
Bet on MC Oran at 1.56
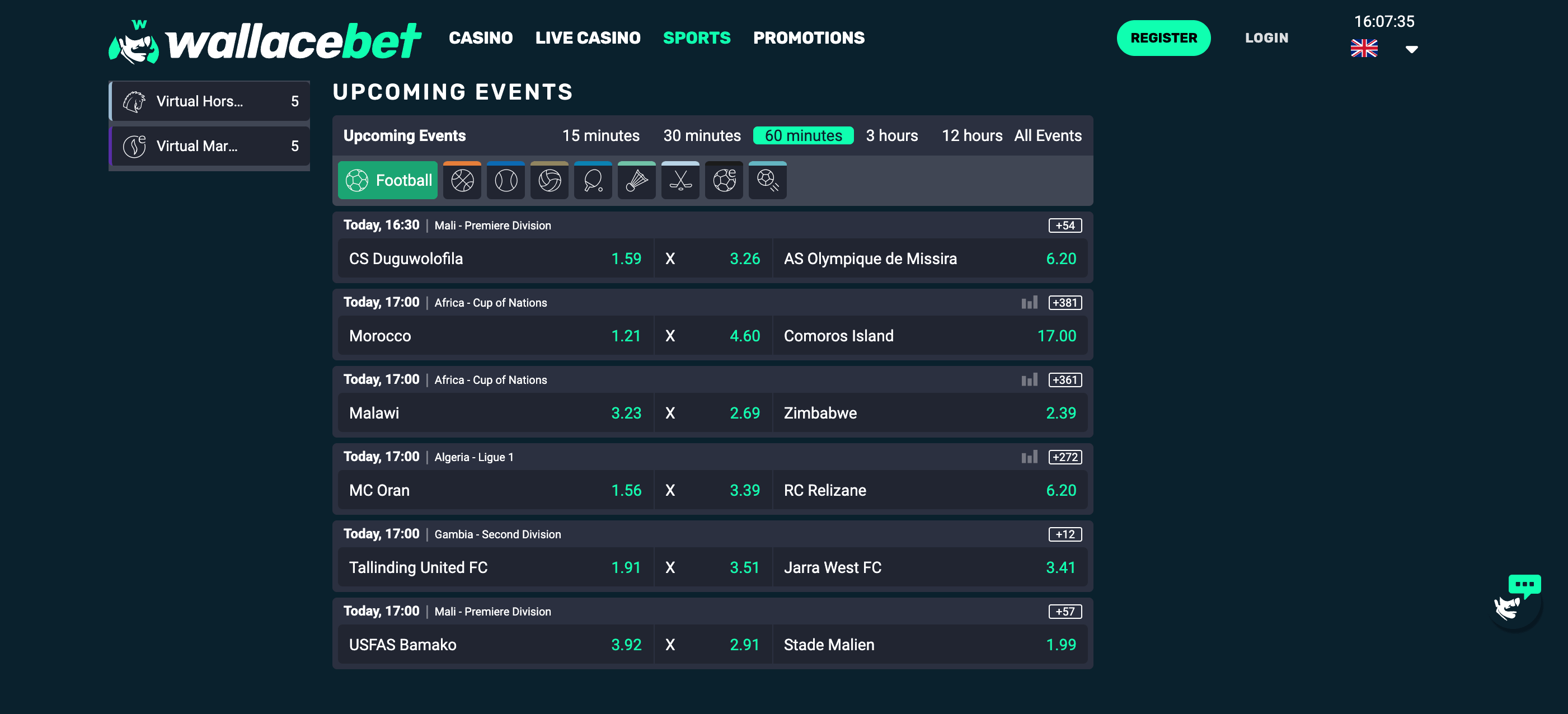[495, 491]
